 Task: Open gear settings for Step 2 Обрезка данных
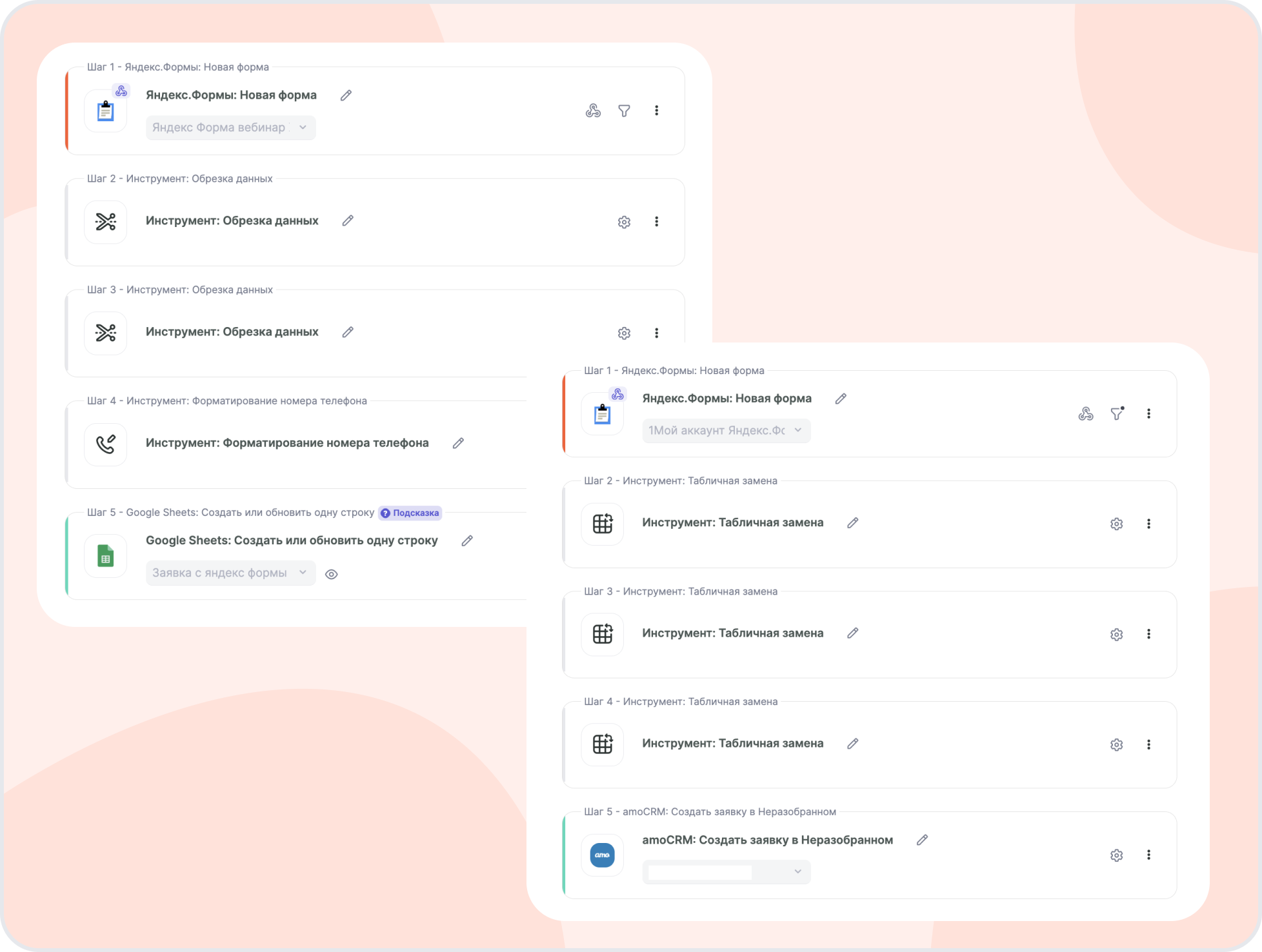coord(625,222)
